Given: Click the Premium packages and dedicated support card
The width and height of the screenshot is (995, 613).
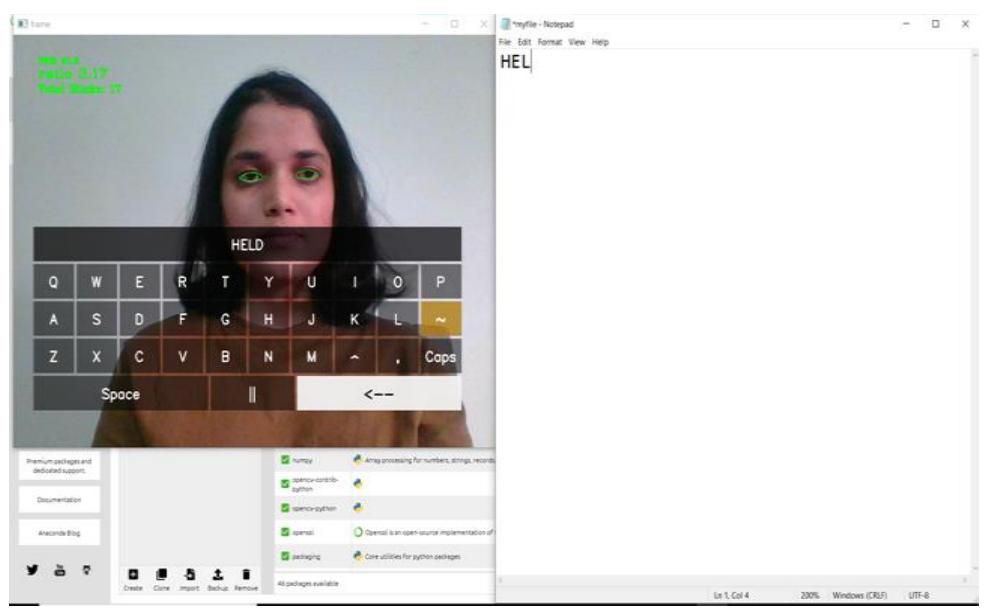Looking at the screenshot, I should 59,466.
